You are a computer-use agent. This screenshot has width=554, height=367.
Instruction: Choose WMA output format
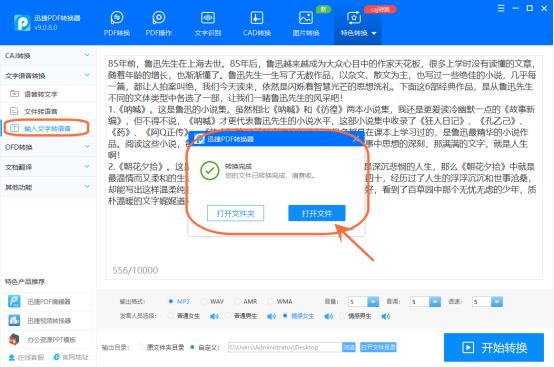tap(280, 301)
